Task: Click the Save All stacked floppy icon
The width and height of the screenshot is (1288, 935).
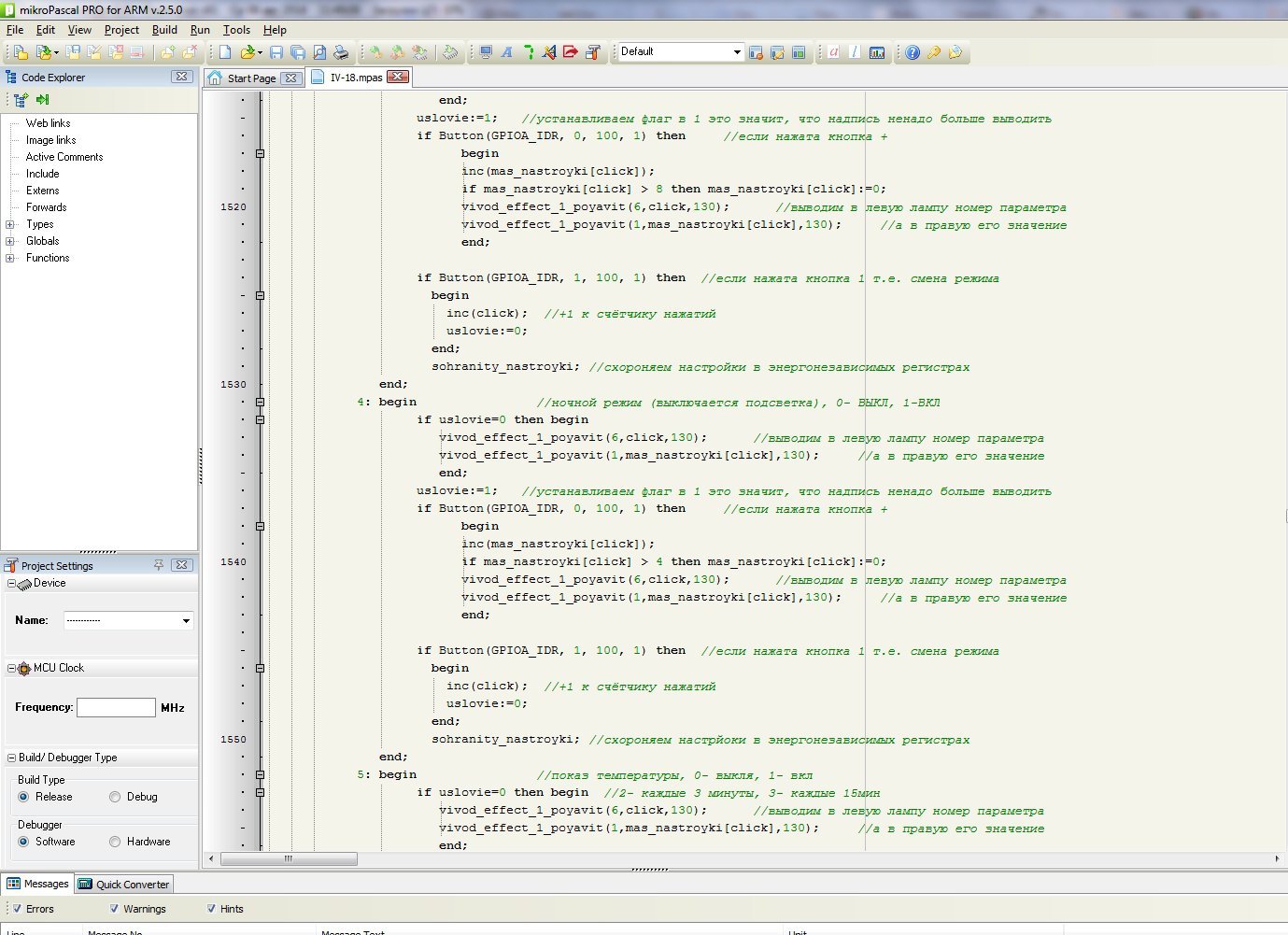Action: tap(298, 52)
